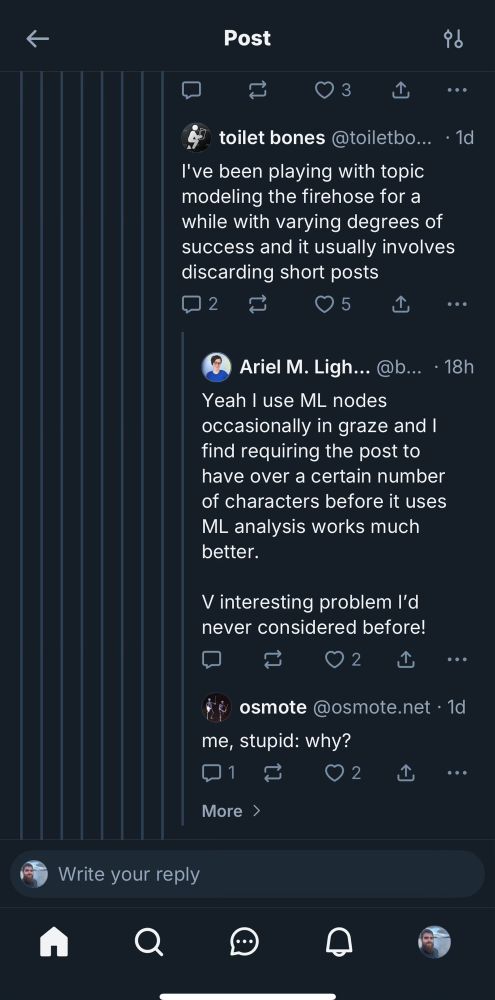Open toilet bones profile avatar
The width and height of the screenshot is (495, 1000).
196,137
